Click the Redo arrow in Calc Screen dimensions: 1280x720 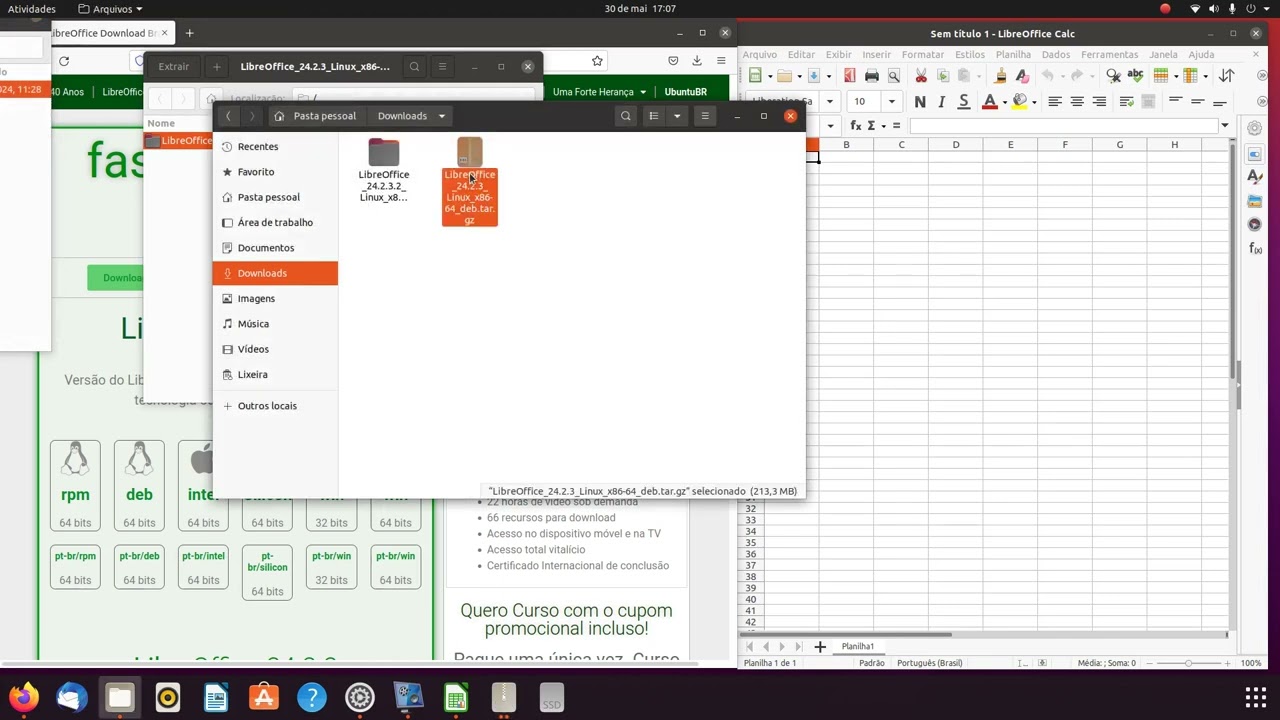[1076, 75]
